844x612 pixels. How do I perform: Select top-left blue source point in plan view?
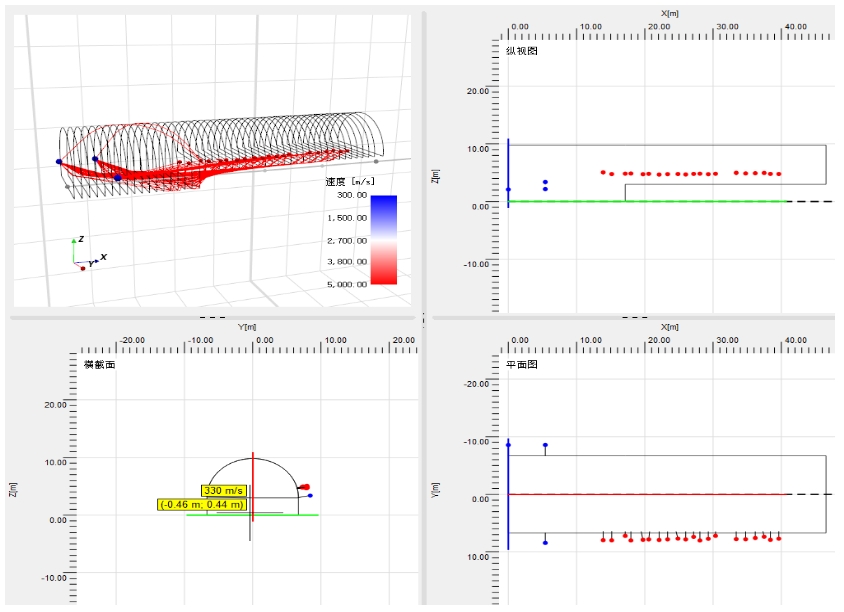click(x=508, y=445)
